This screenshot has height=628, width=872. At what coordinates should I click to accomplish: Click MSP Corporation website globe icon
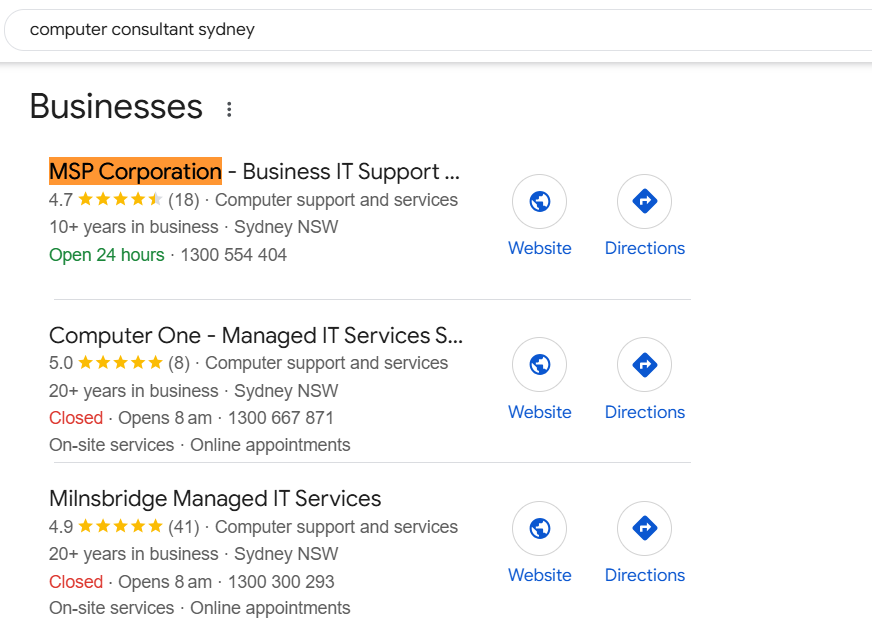point(540,202)
